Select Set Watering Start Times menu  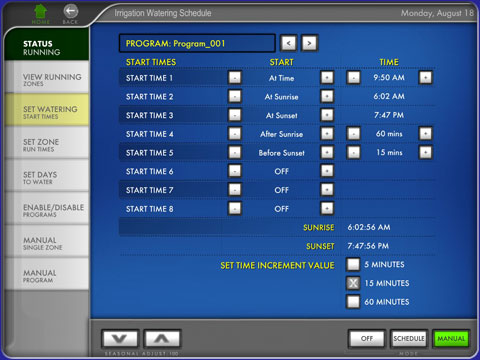click(x=47, y=110)
